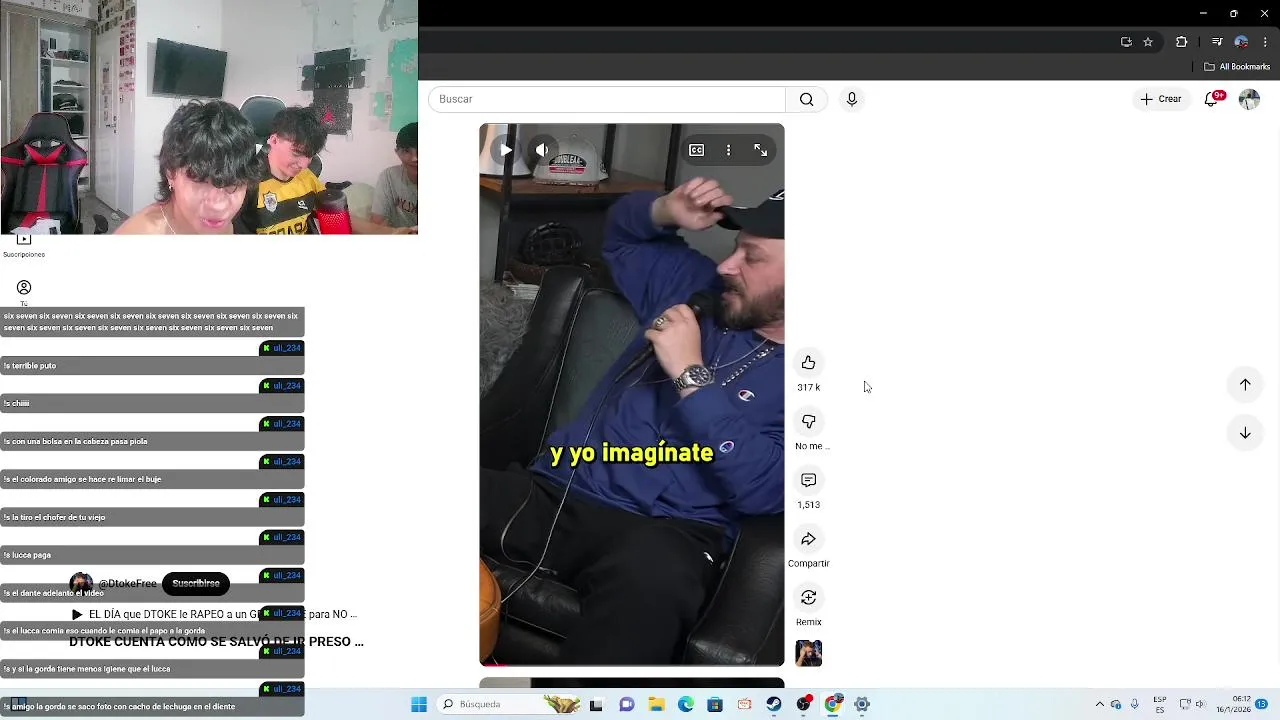Open the sound thumbnail below Remix

point(808,654)
